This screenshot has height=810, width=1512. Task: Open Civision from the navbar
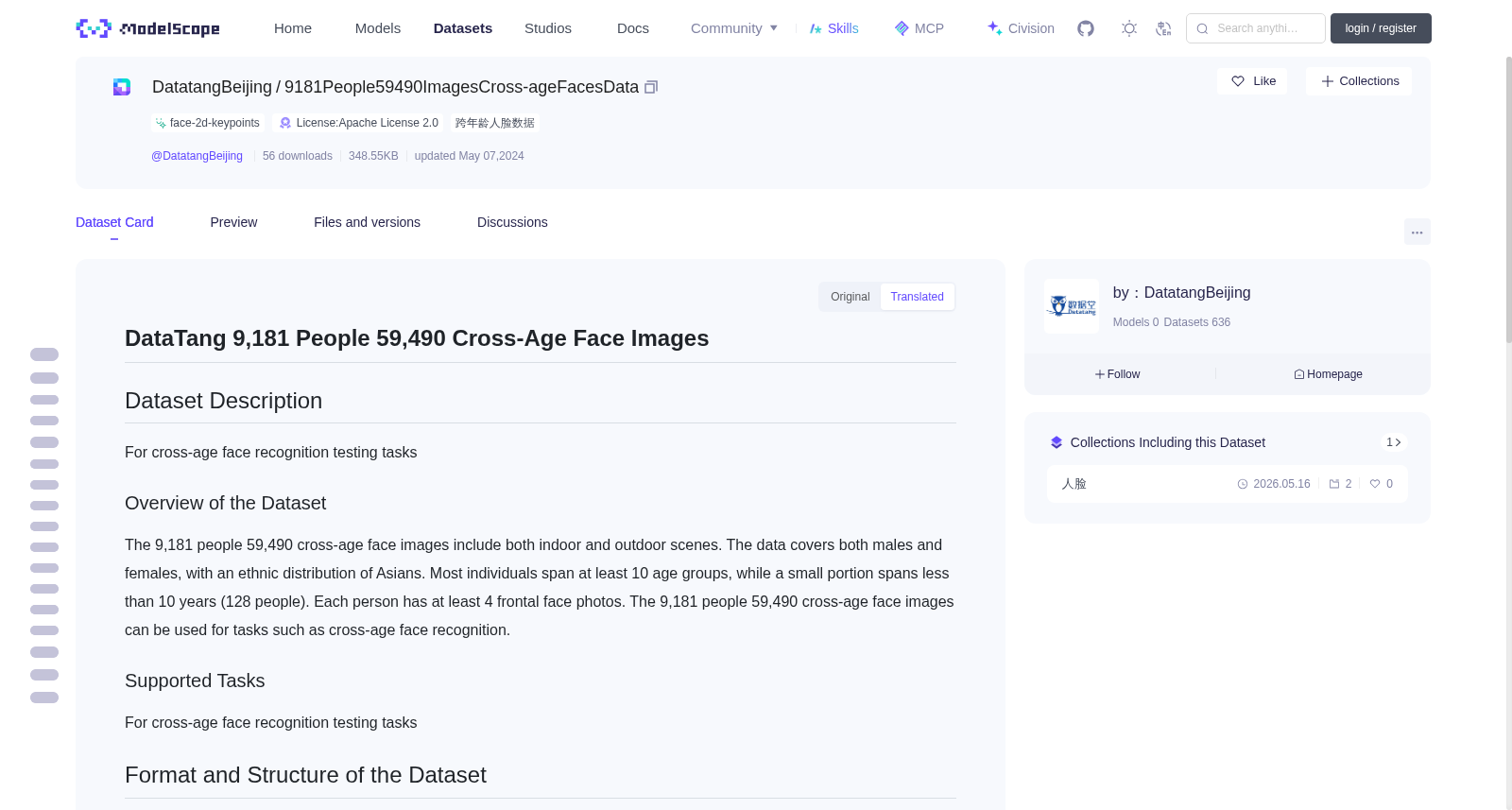click(x=1021, y=28)
